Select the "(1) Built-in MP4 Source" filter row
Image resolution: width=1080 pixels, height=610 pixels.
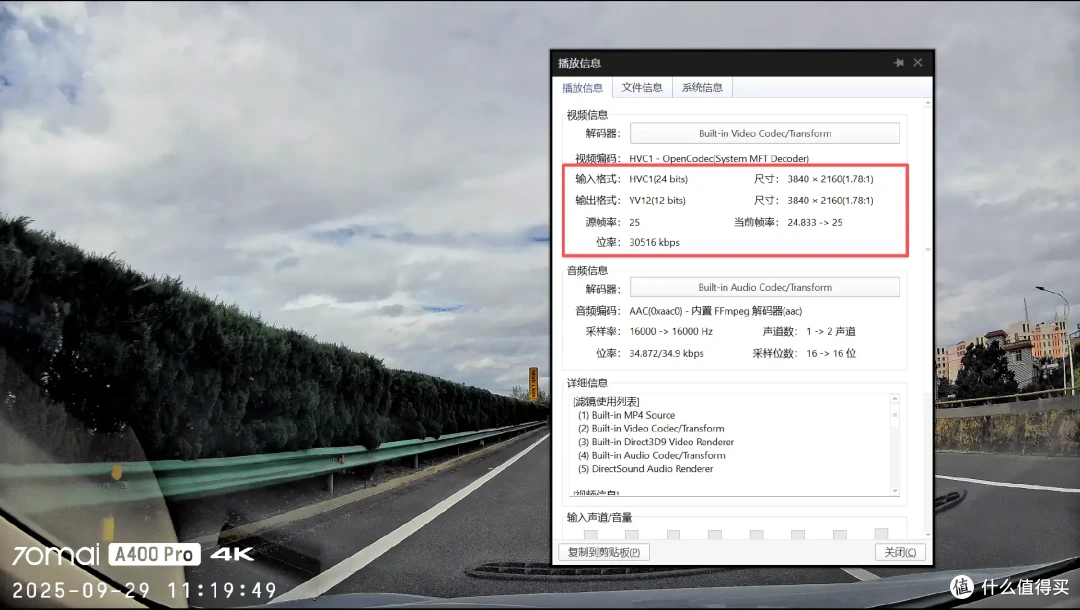click(x=626, y=415)
